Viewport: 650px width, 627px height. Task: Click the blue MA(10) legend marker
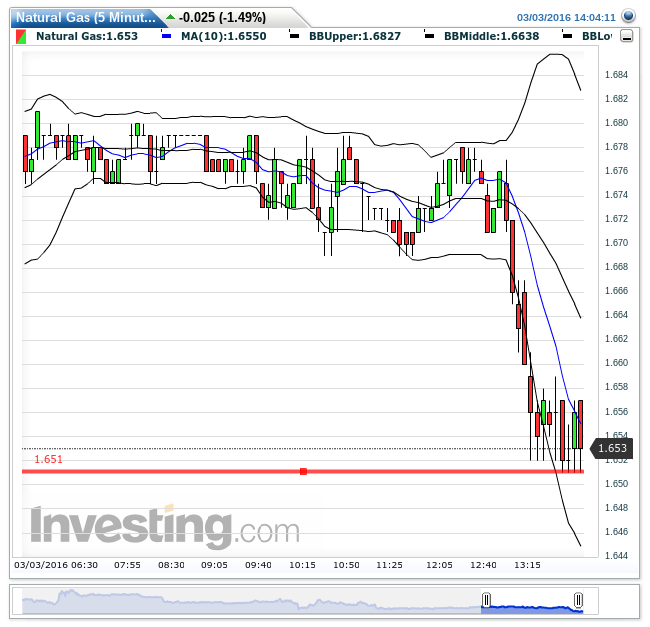(166, 36)
